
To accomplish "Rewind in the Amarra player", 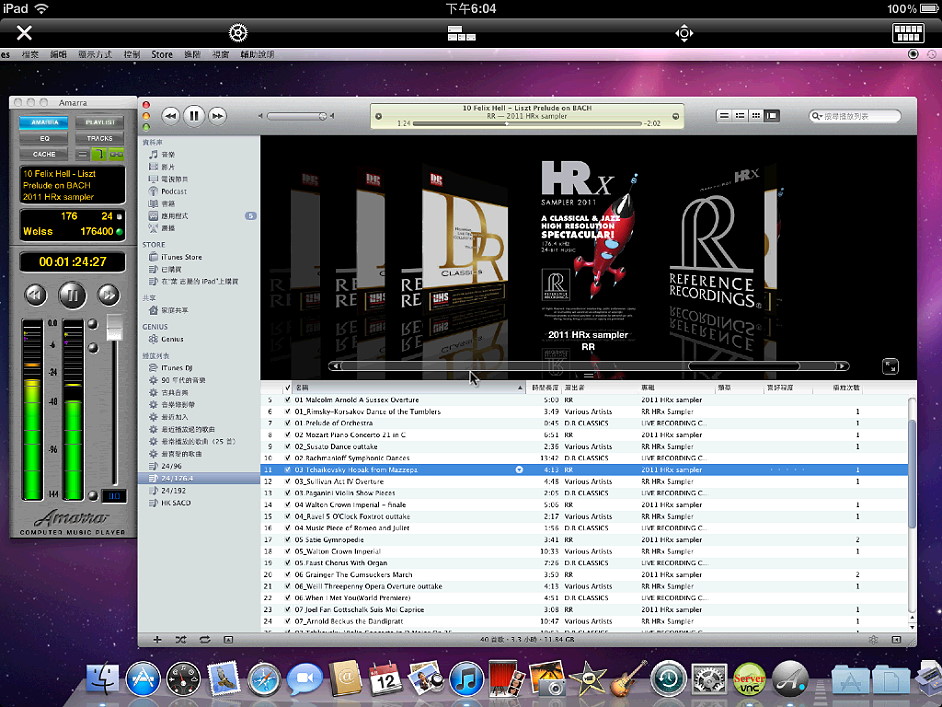I will (35, 294).
